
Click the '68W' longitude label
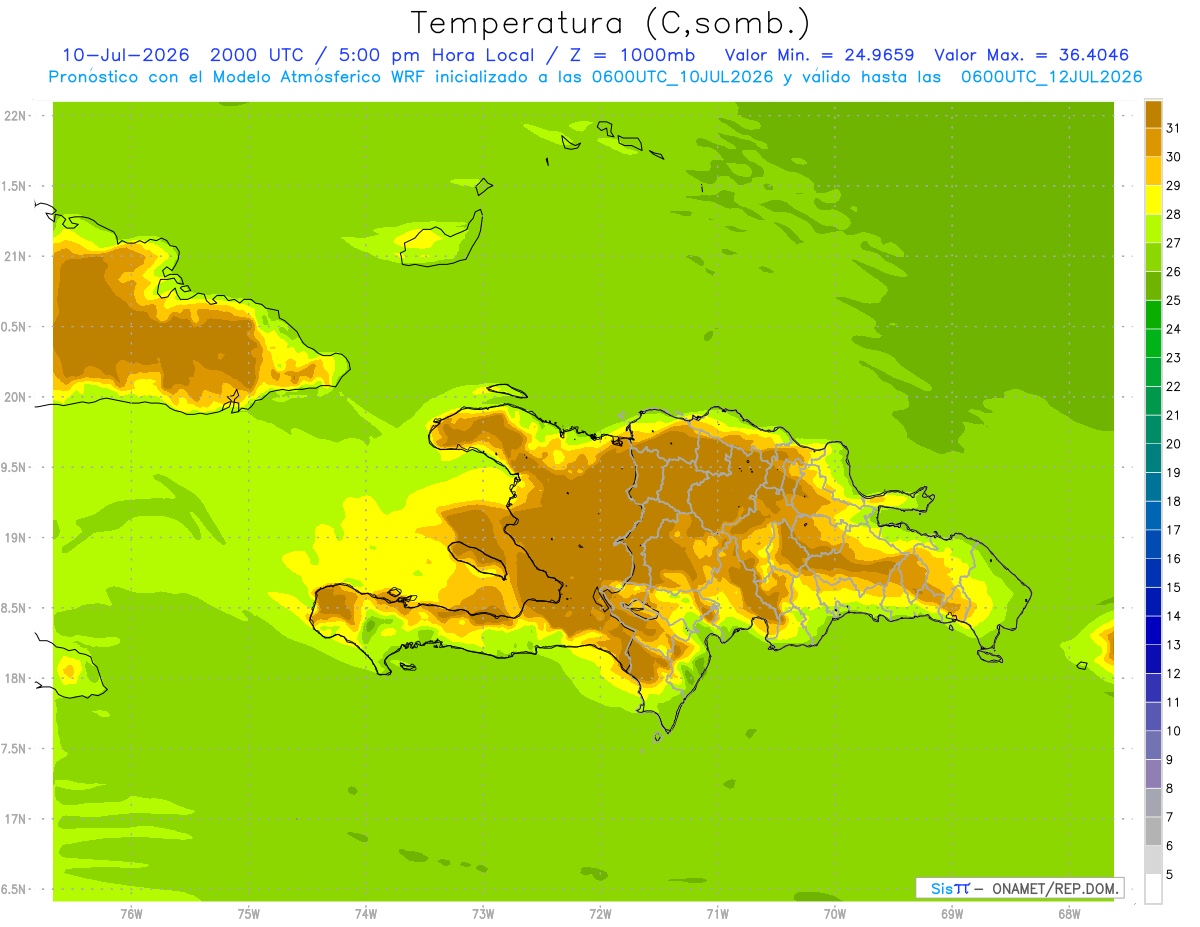pos(1069,914)
